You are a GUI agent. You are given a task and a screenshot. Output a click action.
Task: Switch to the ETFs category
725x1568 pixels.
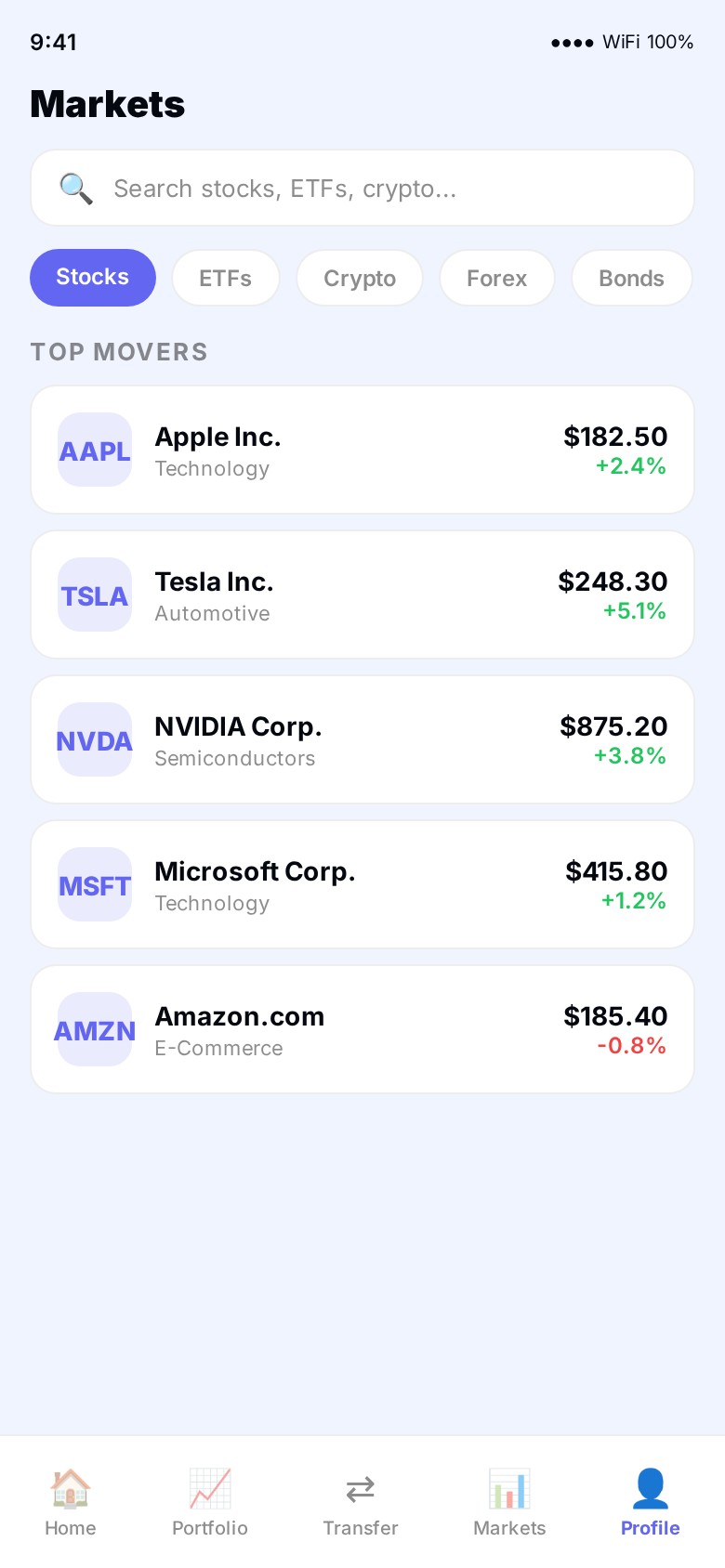click(226, 279)
